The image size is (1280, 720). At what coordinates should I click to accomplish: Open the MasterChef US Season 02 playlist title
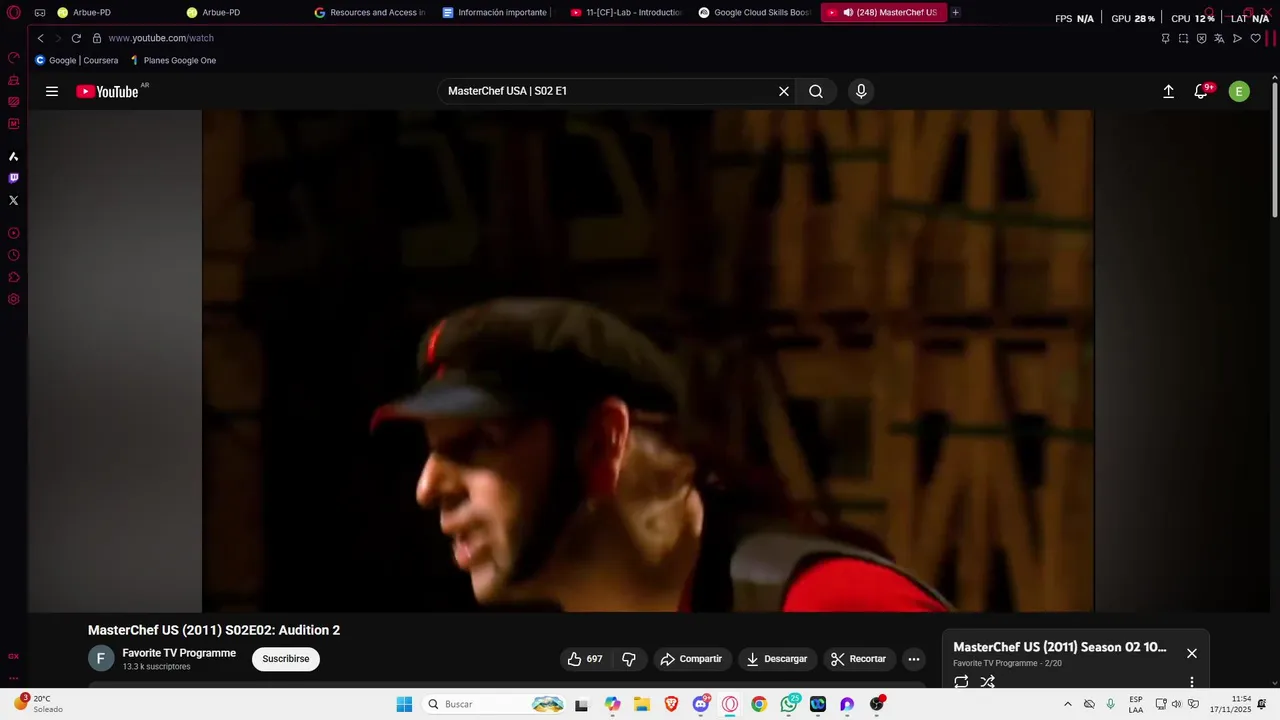[x=1060, y=647]
